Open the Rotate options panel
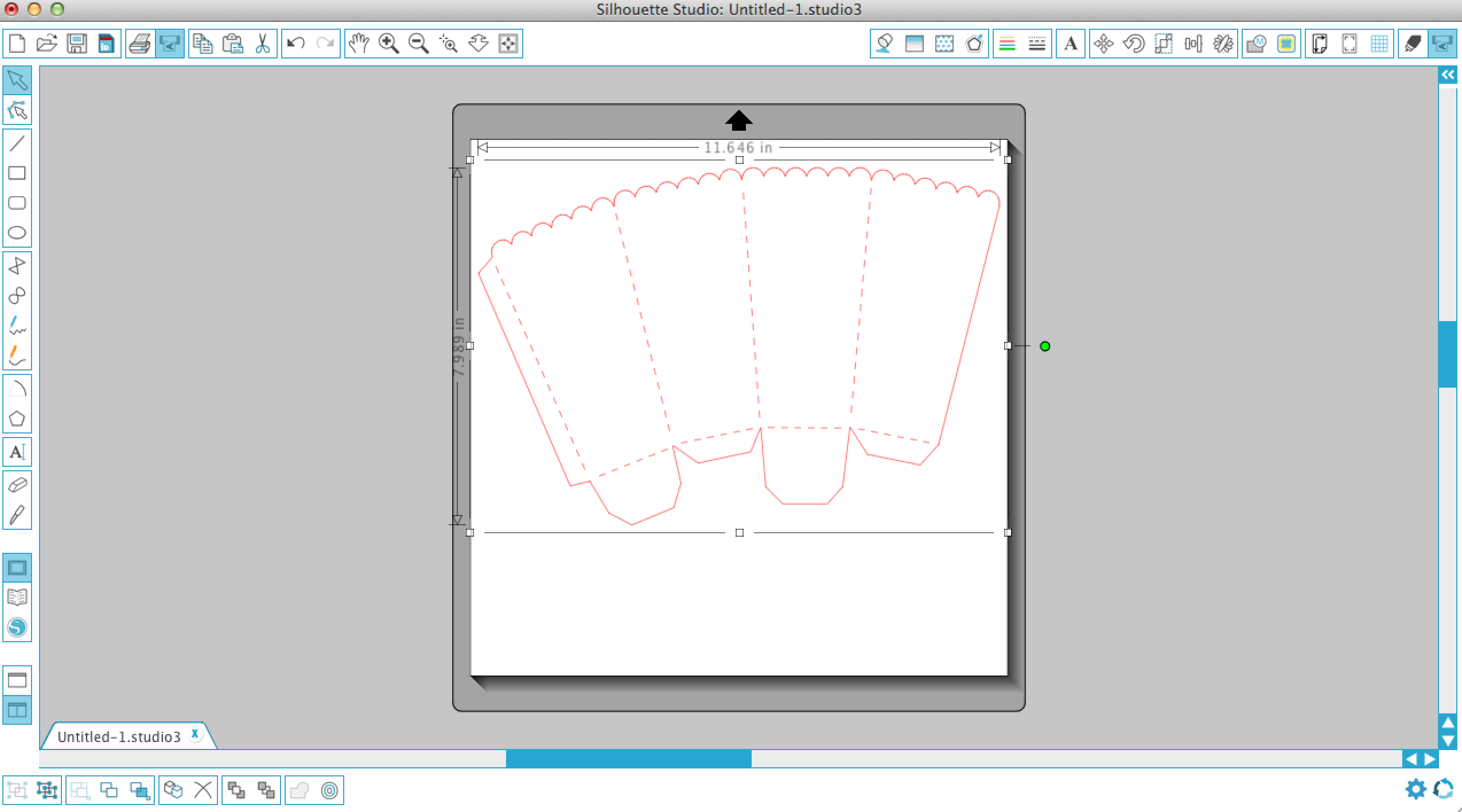1462x812 pixels. click(x=1134, y=44)
